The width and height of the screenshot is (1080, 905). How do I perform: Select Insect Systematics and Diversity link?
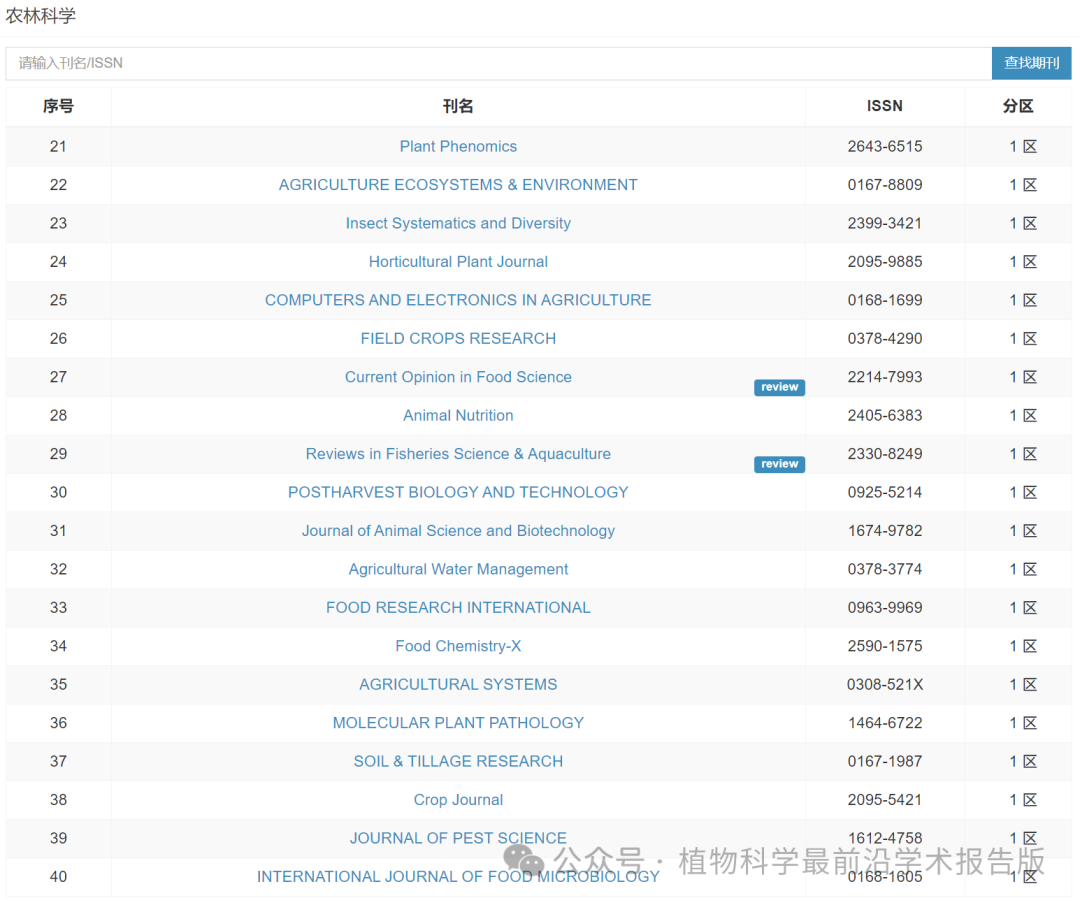click(x=458, y=223)
